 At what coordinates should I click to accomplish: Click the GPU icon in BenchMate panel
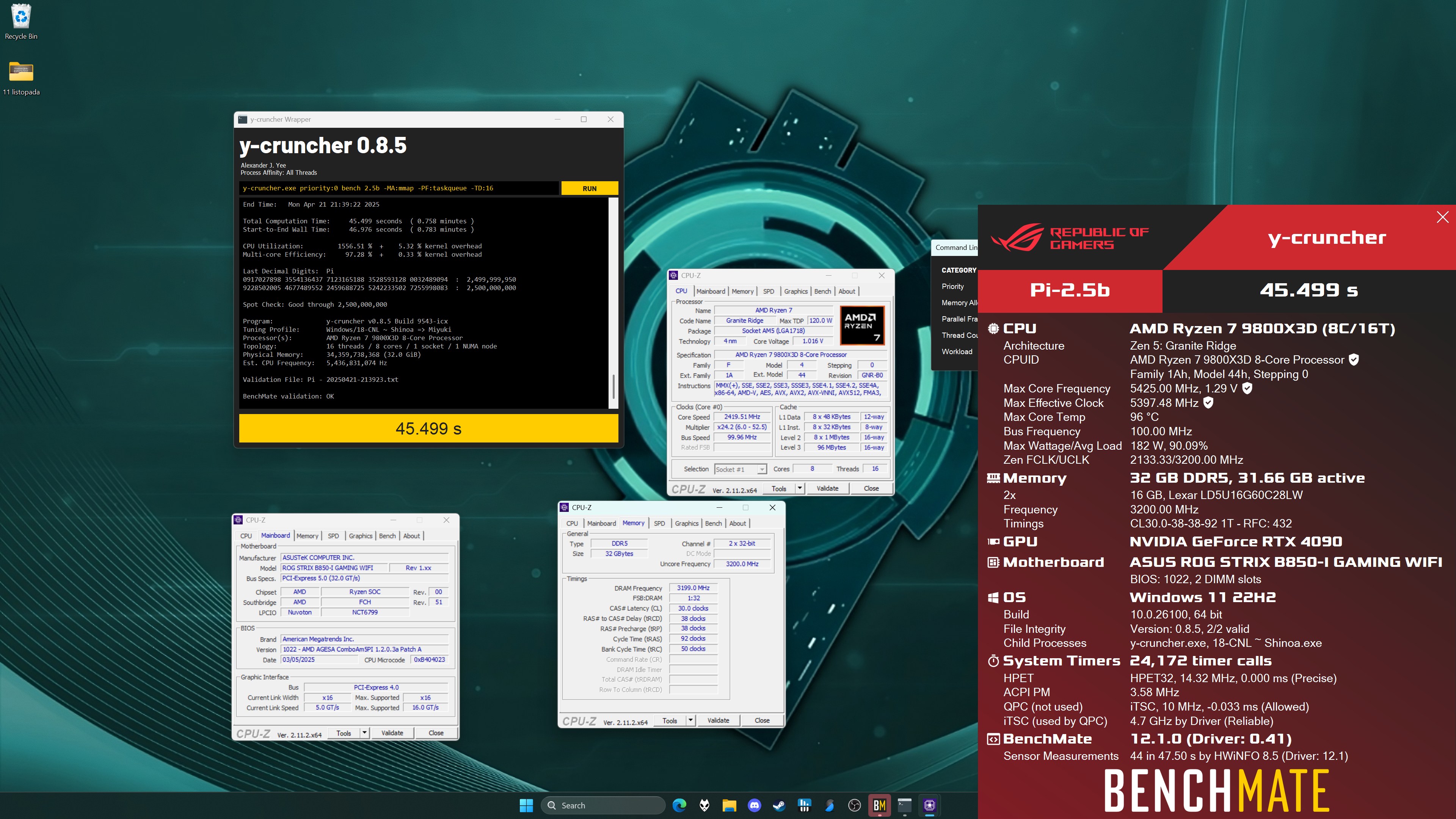coord(993,541)
